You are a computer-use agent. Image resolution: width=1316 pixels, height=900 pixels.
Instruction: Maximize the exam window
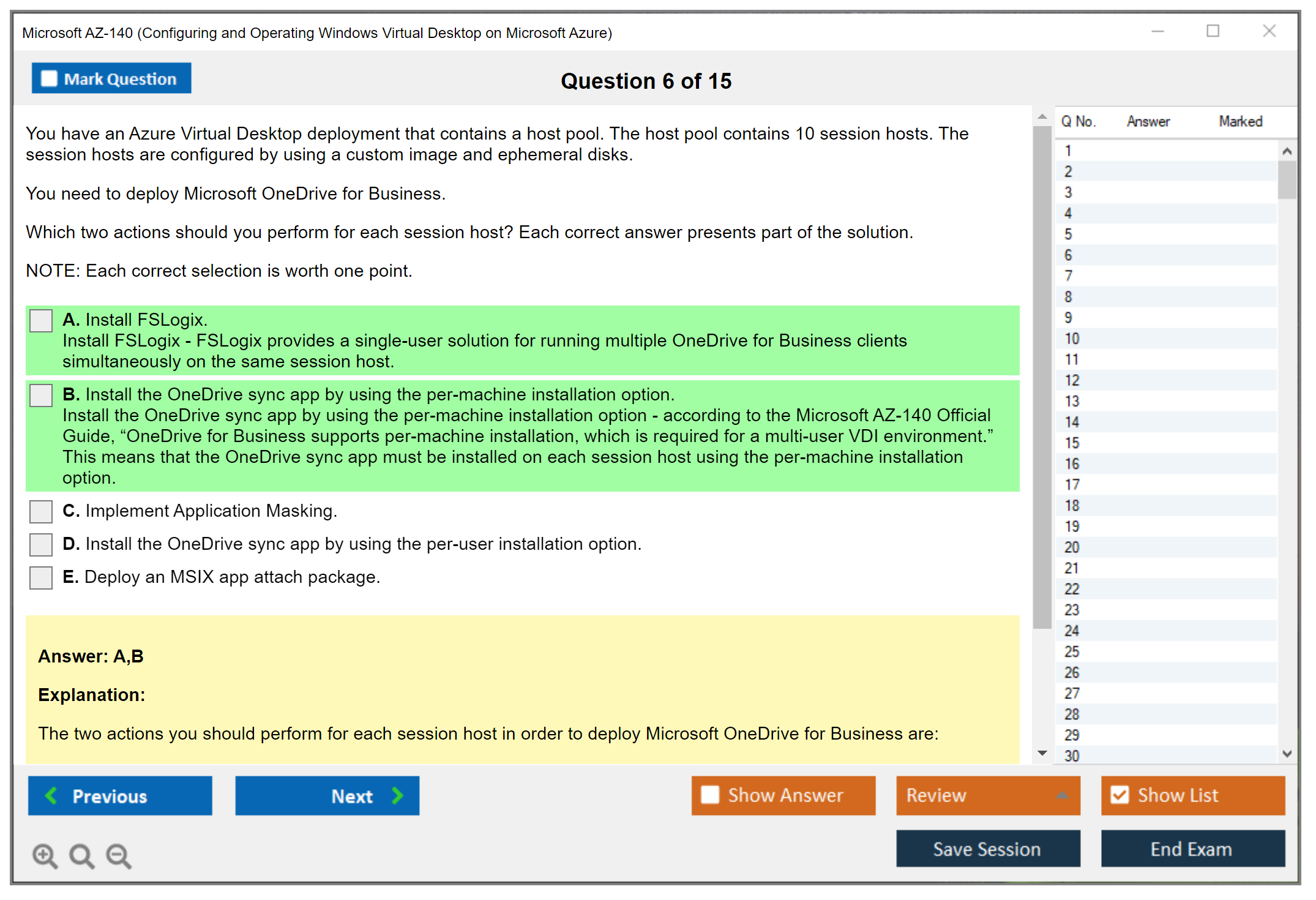tap(1213, 31)
